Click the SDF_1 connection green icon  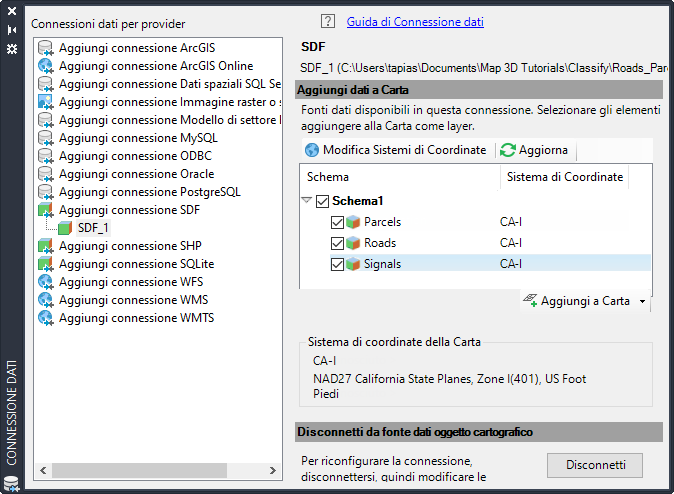click(x=65, y=228)
